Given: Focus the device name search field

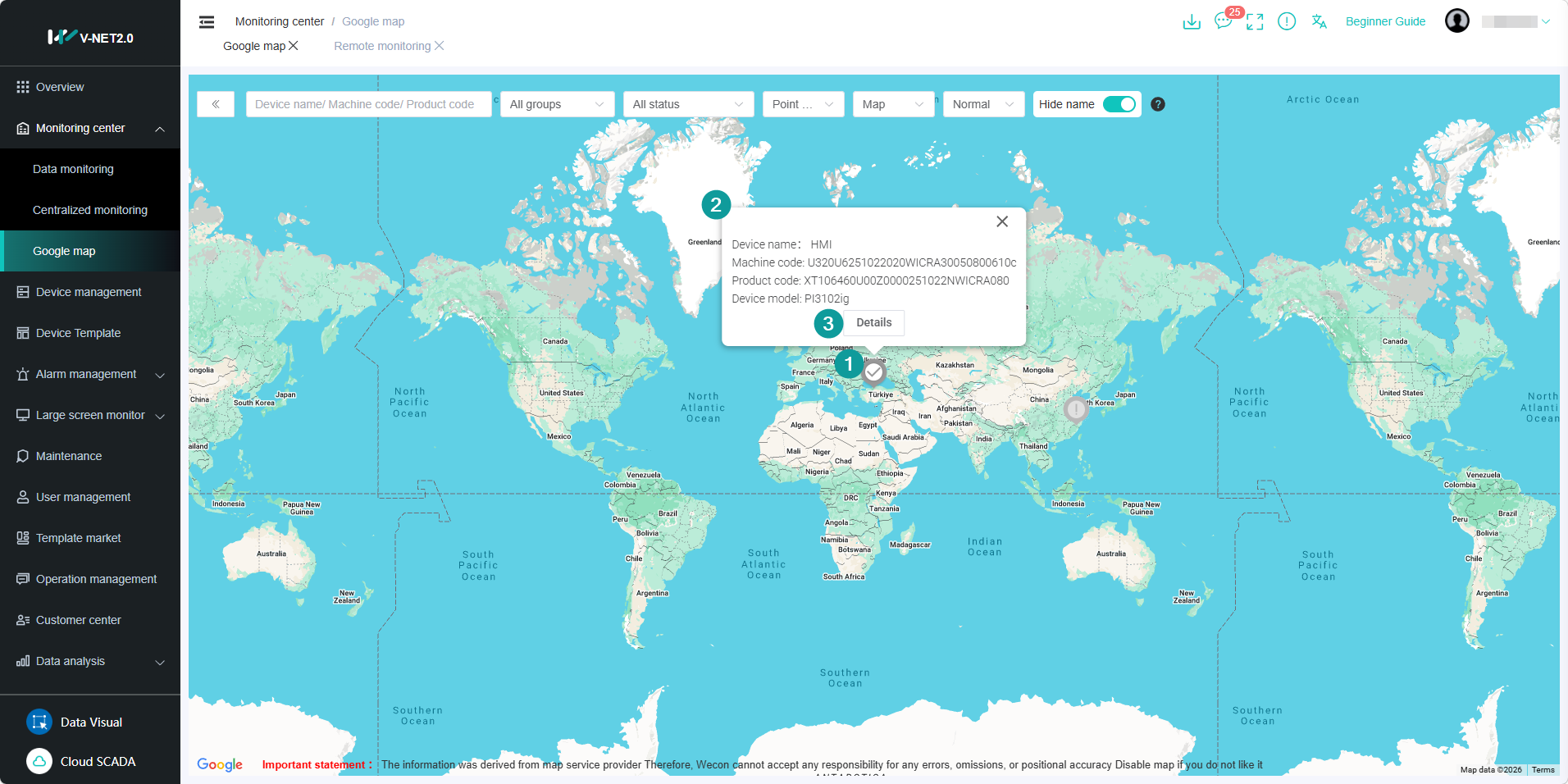Looking at the screenshot, I should point(368,104).
